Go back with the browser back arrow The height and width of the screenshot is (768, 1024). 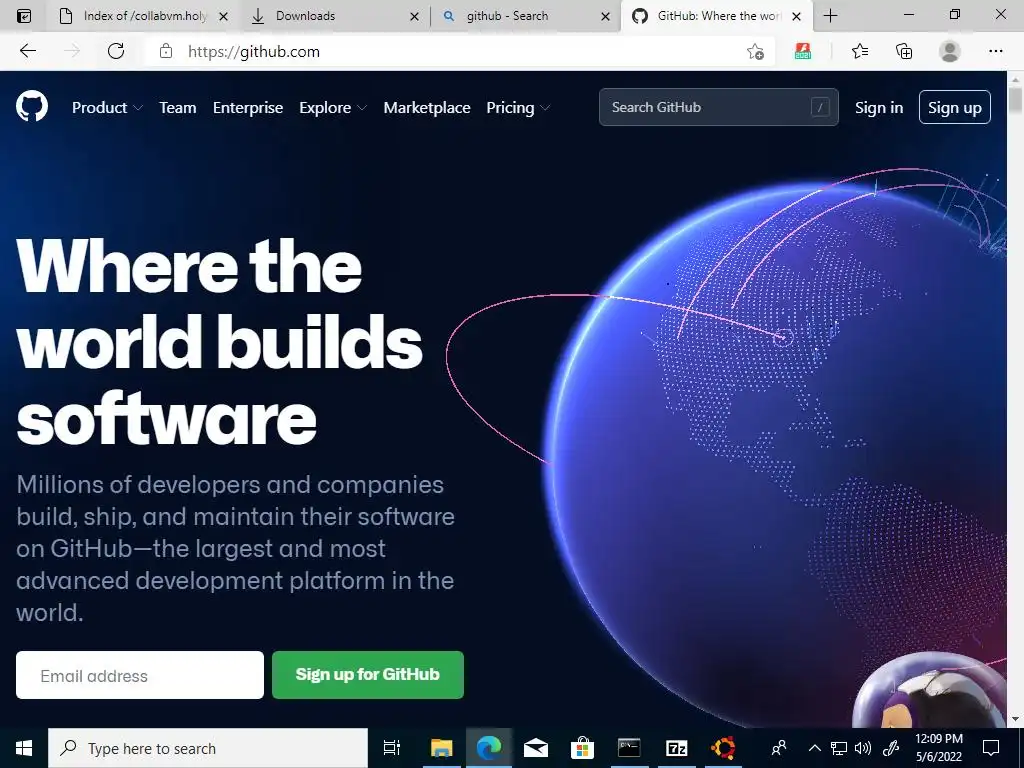point(27,51)
